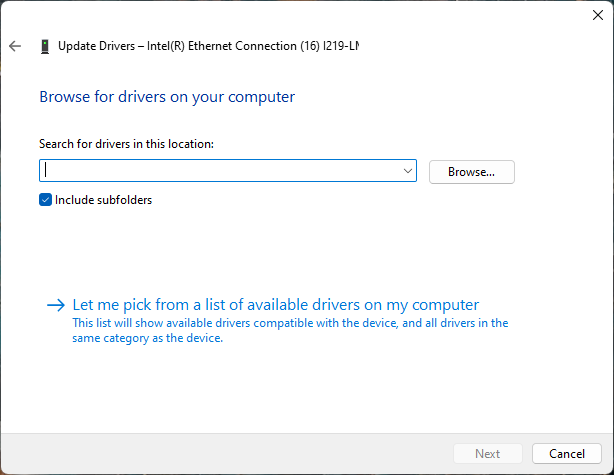Click inside the driver location path field
The width and height of the screenshot is (614, 475).
[220, 171]
